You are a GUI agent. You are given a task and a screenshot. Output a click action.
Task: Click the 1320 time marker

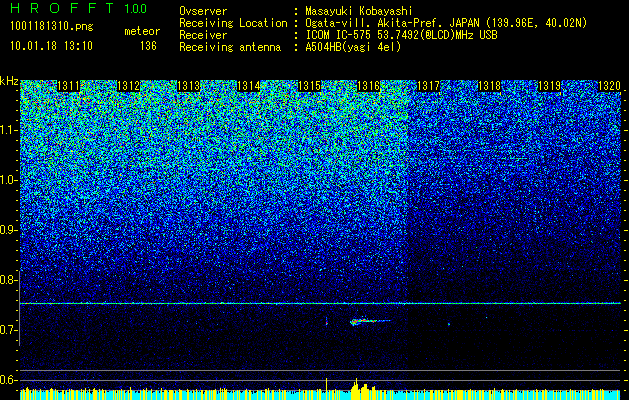pyautogui.click(x=609, y=86)
